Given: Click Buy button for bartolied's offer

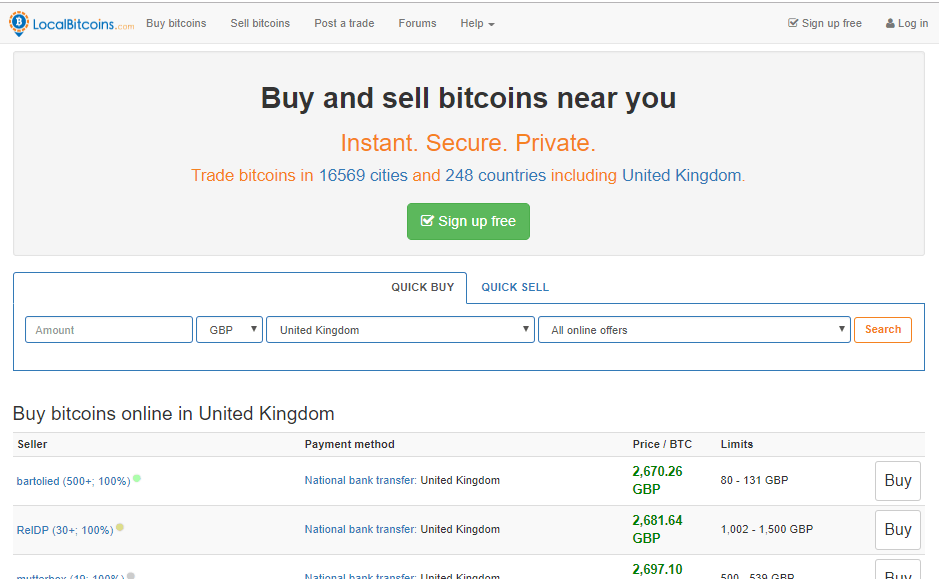Looking at the screenshot, I should (898, 480).
